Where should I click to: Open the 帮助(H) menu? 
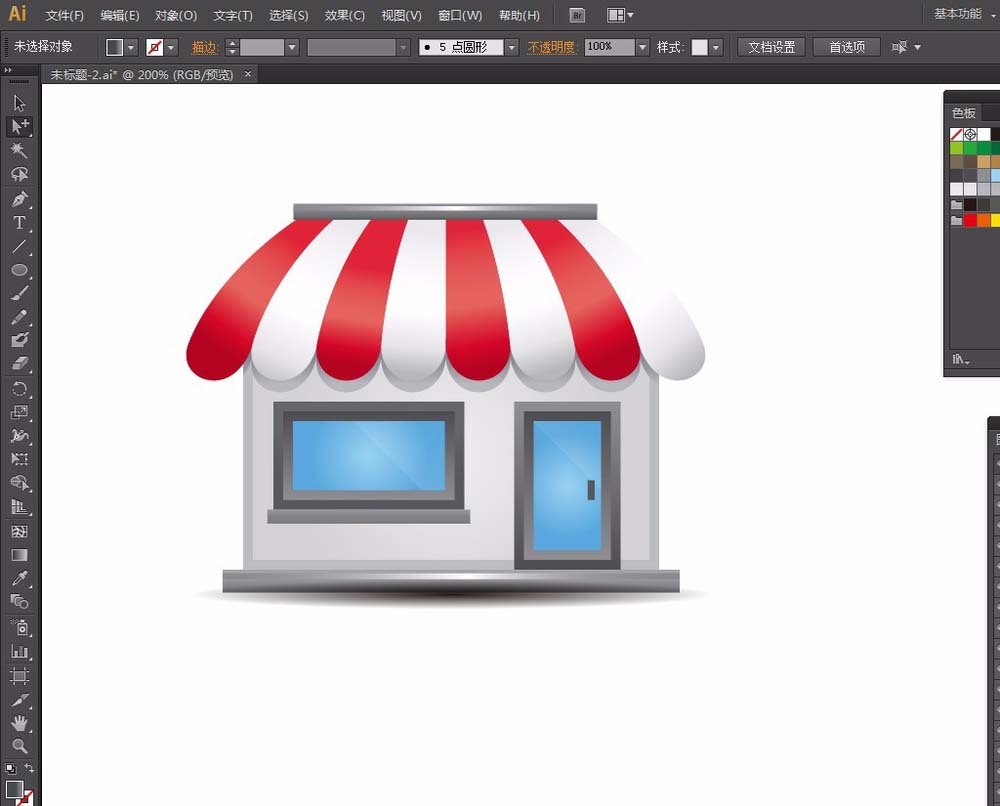(518, 15)
